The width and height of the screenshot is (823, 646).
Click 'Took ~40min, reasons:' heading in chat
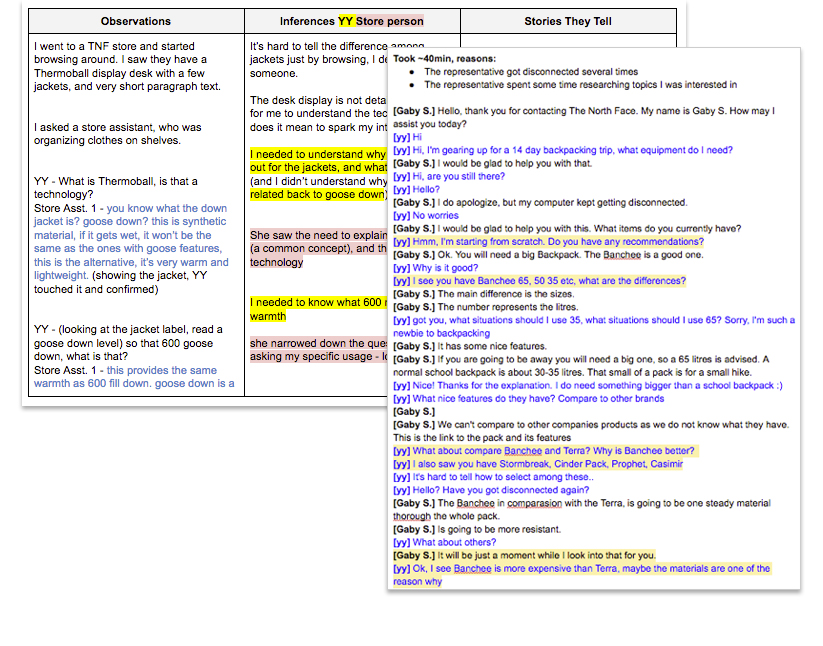pos(445,59)
